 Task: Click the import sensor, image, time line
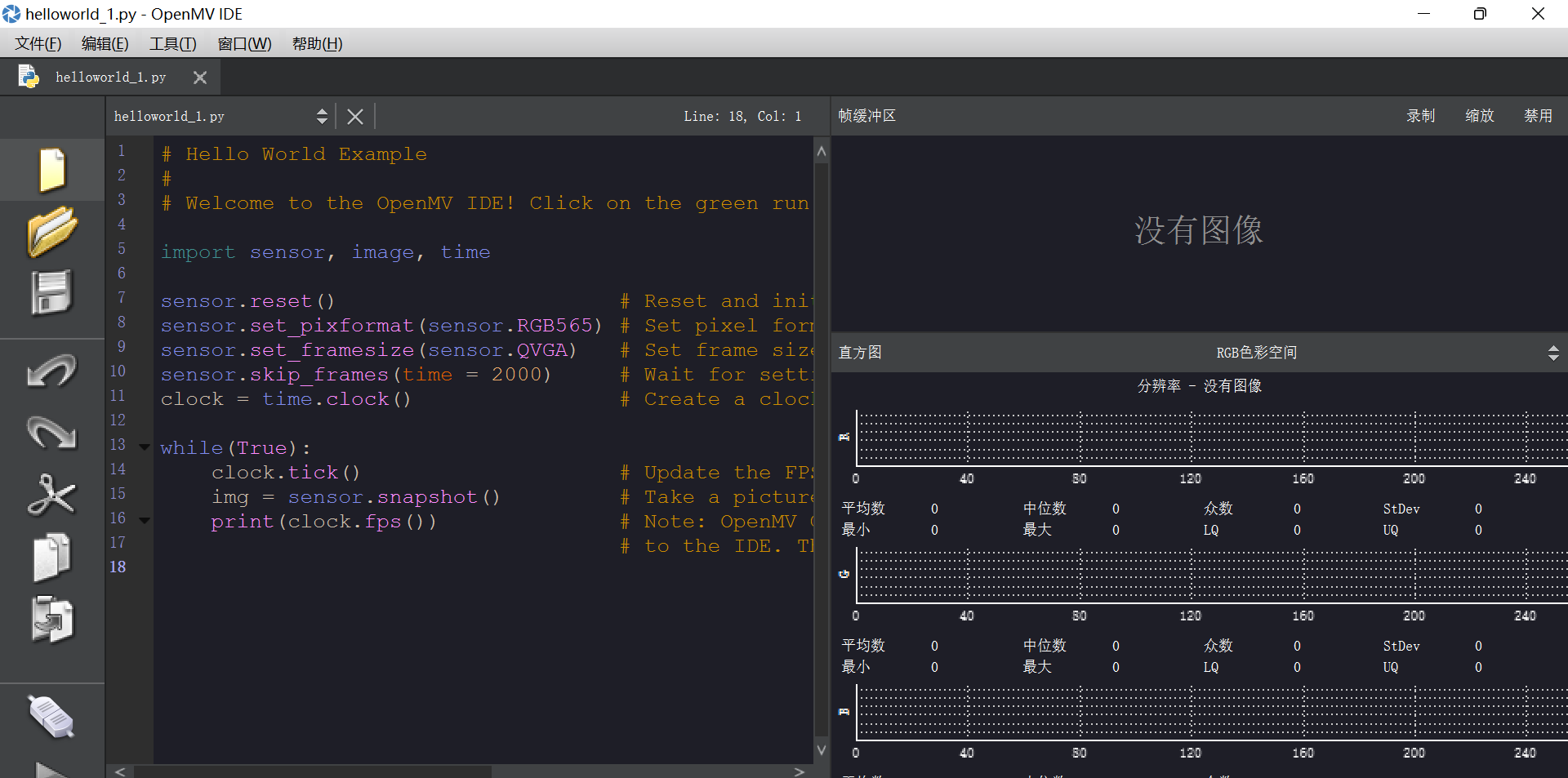(x=325, y=252)
